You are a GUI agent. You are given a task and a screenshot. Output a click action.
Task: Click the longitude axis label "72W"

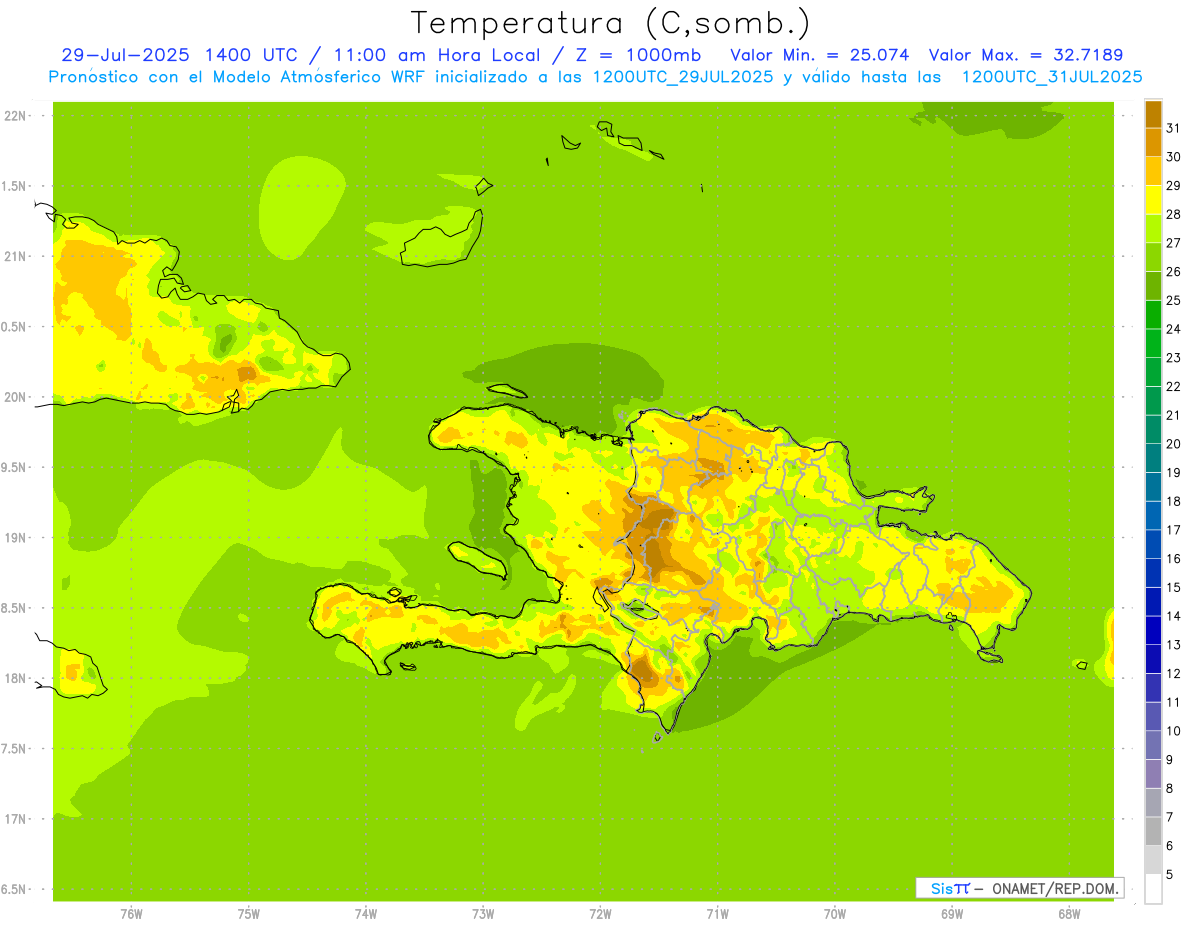601,914
